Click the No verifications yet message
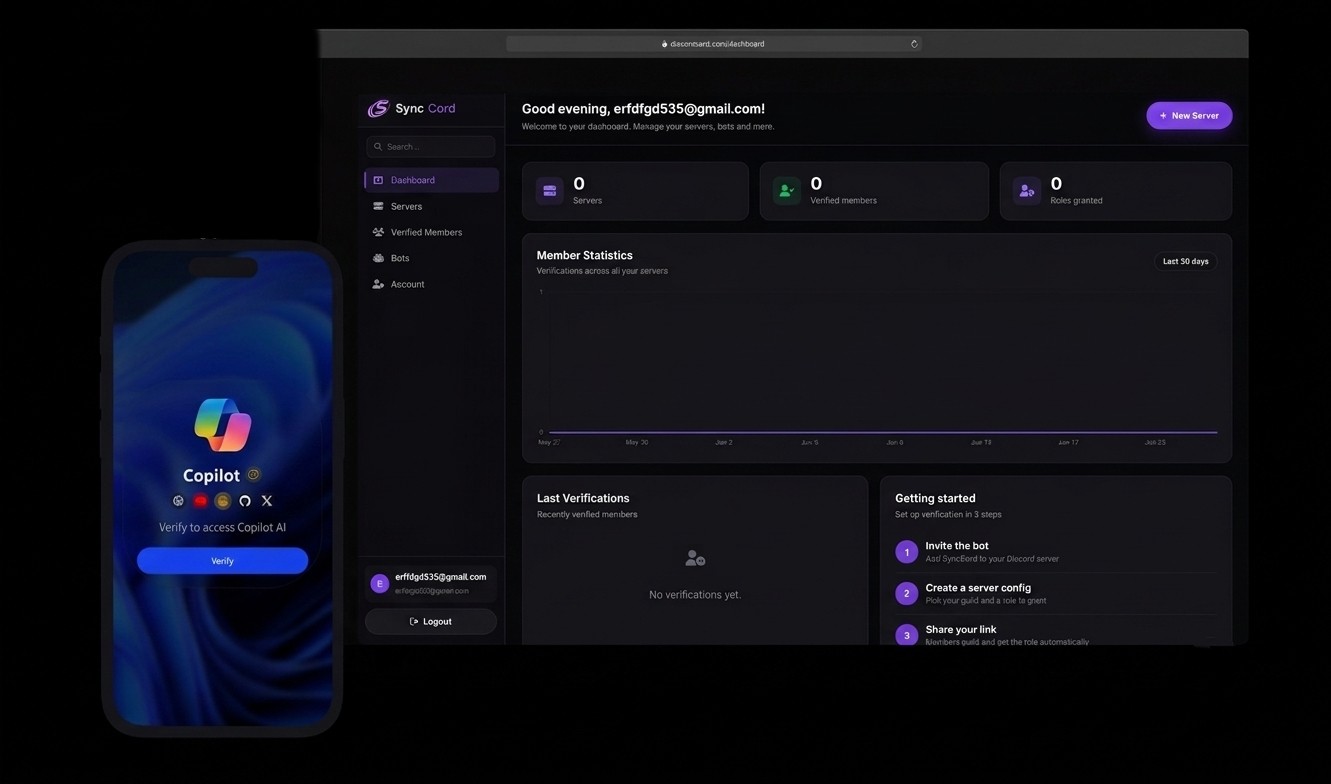The height and width of the screenshot is (784, 1331). pos(695,595)
